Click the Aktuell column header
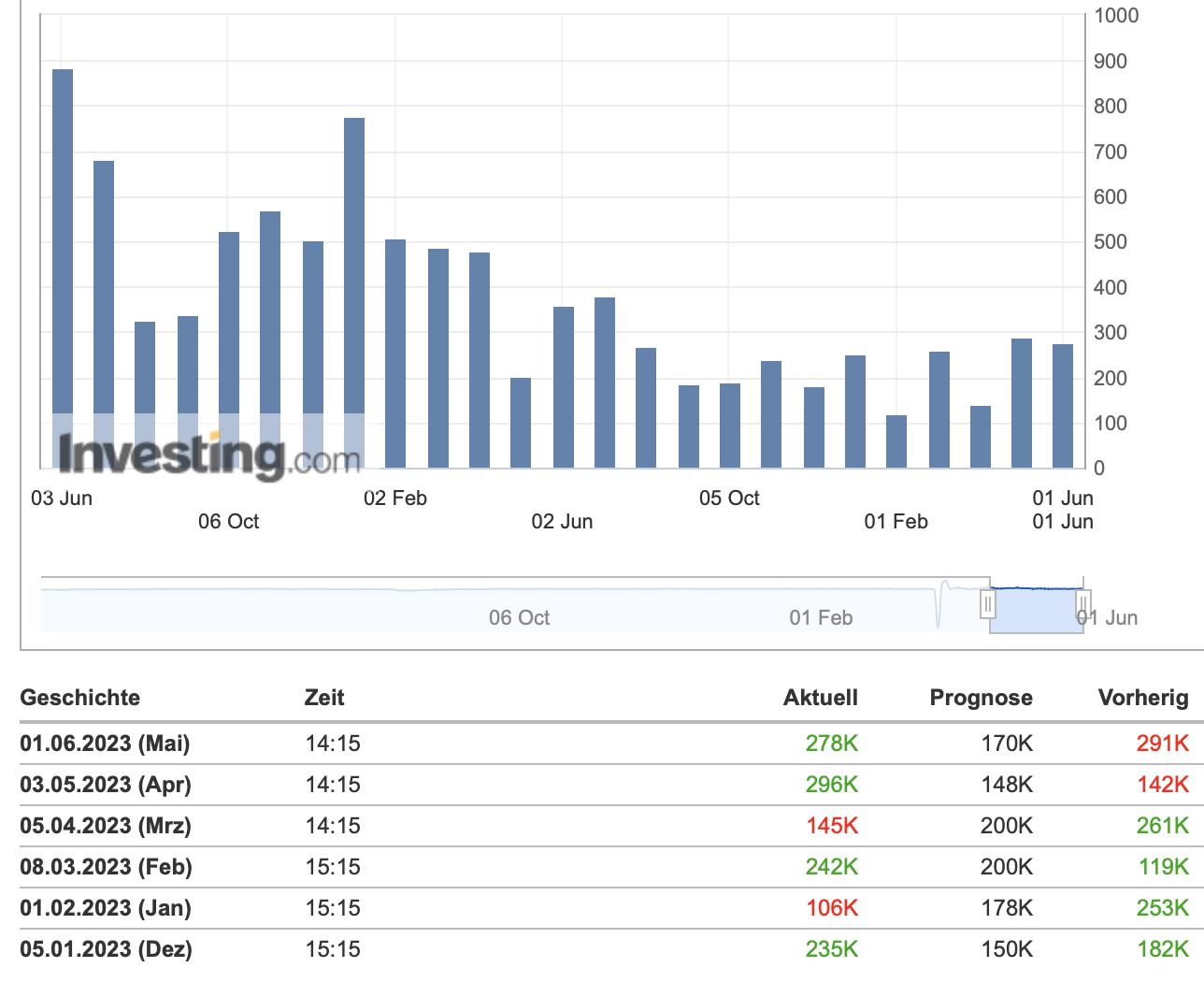 tap(821, 698)
